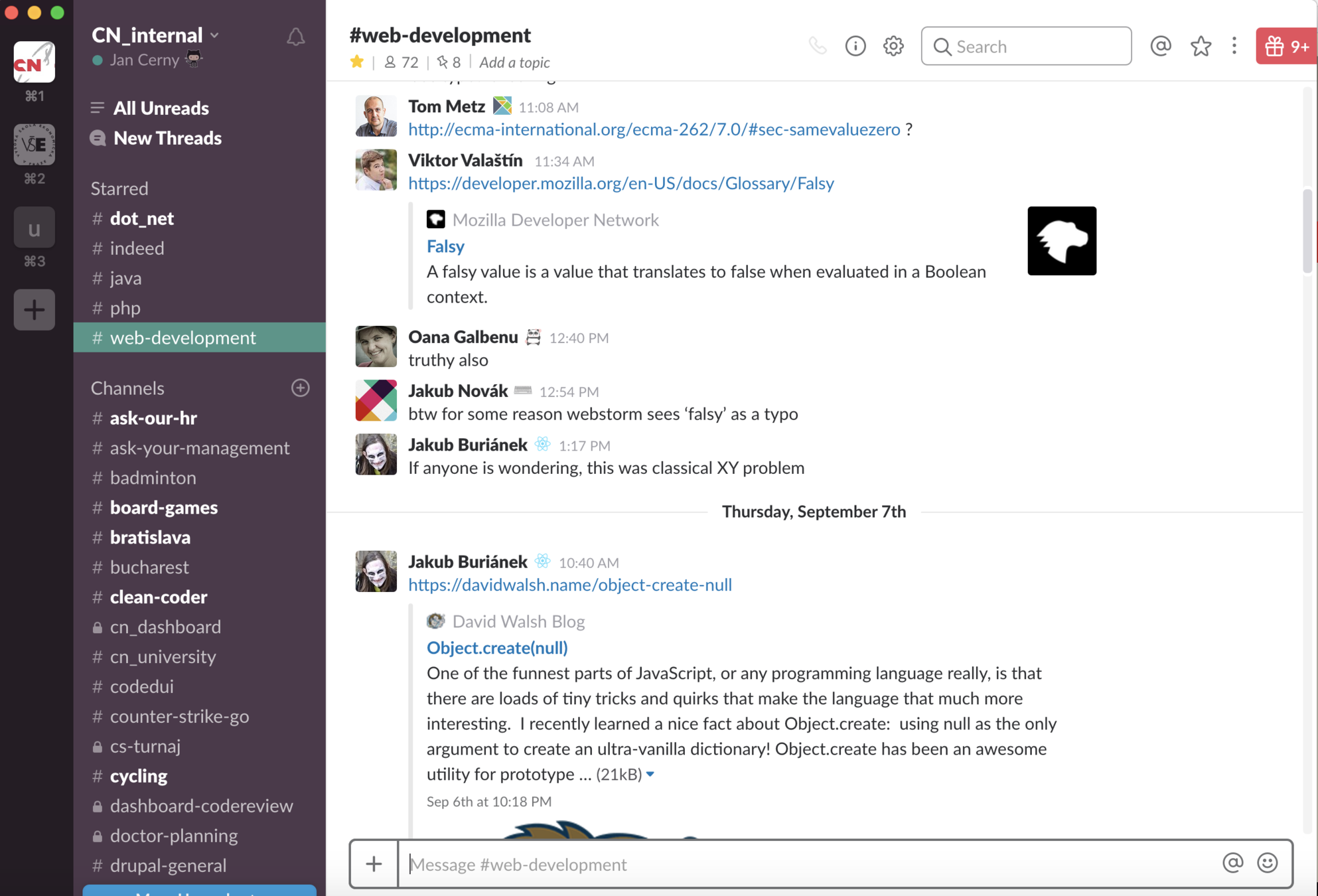Viewport: 1318px width, 896px height.
Task: Open the emoji picker in message box
Action: tap(1267, 863)
